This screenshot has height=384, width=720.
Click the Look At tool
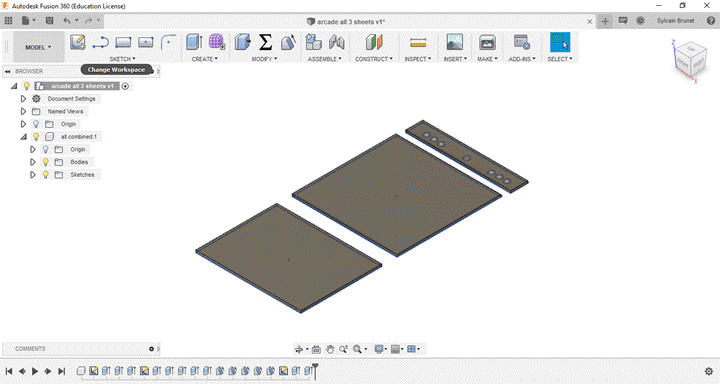[x=316, y=350]
